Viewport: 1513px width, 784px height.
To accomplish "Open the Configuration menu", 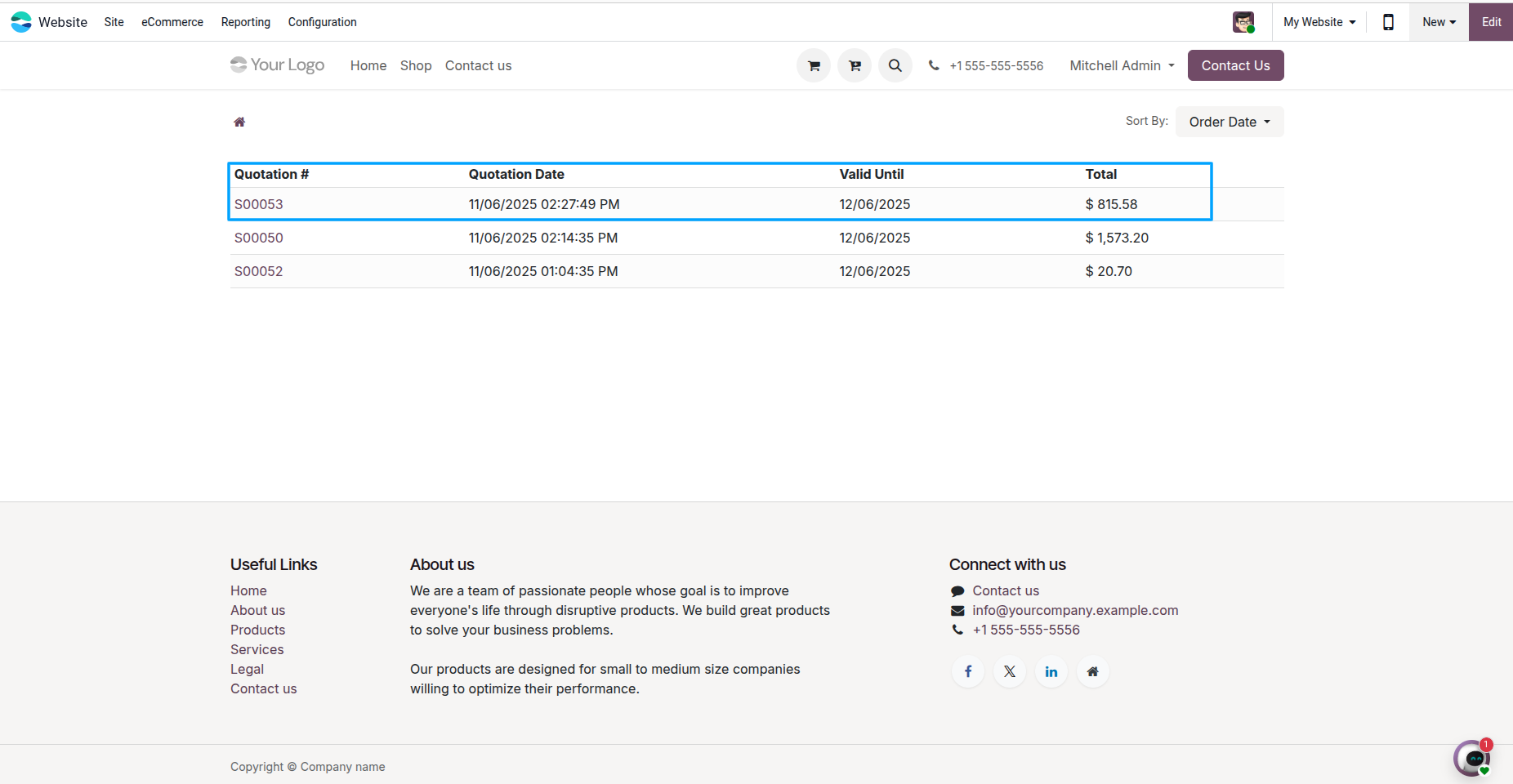I will (321, 22).
